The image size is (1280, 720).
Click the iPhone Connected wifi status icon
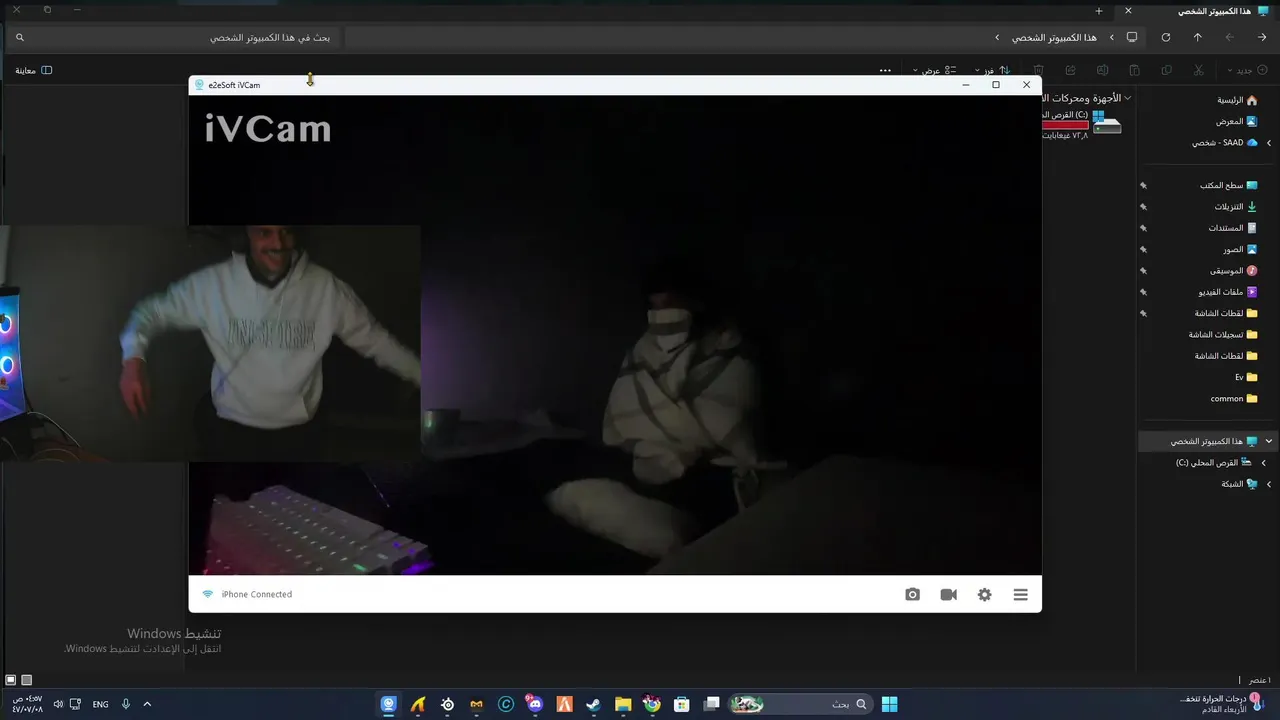207,594
